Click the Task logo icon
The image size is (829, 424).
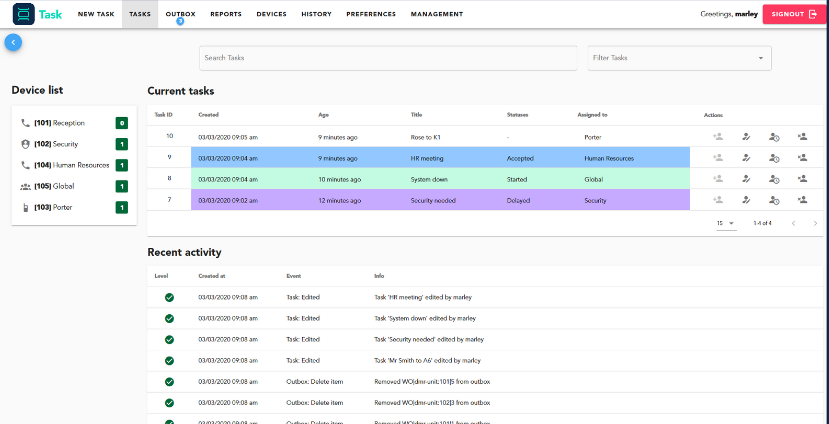(x=23, y=14)
